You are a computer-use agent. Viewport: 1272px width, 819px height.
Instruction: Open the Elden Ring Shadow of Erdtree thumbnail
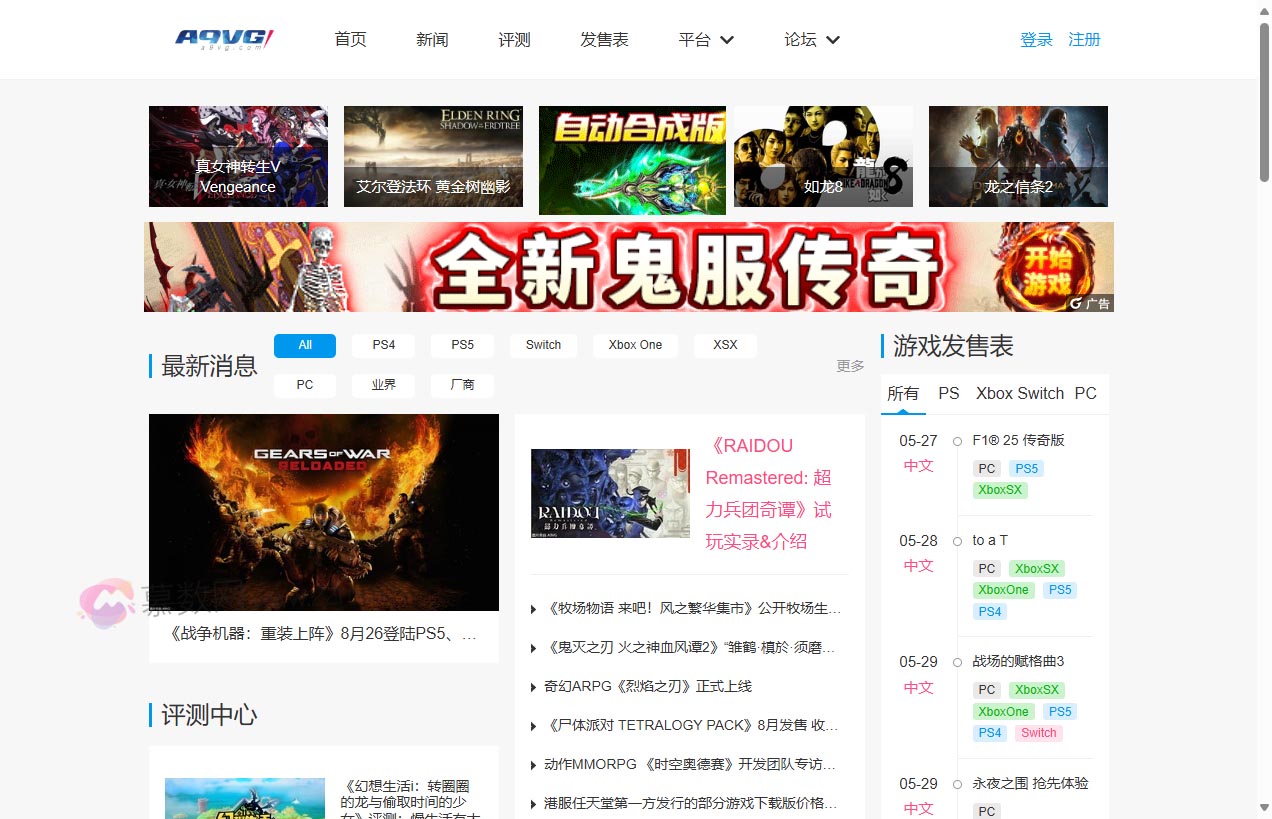click(x=433, y=156)
